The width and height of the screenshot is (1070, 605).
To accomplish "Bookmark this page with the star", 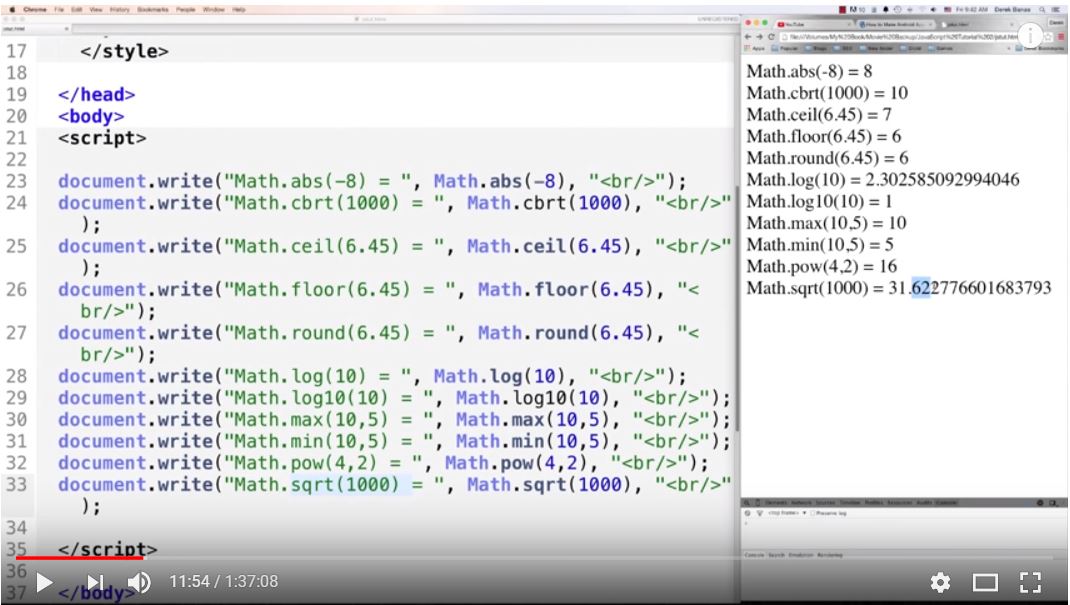I will coord(1048,37).
